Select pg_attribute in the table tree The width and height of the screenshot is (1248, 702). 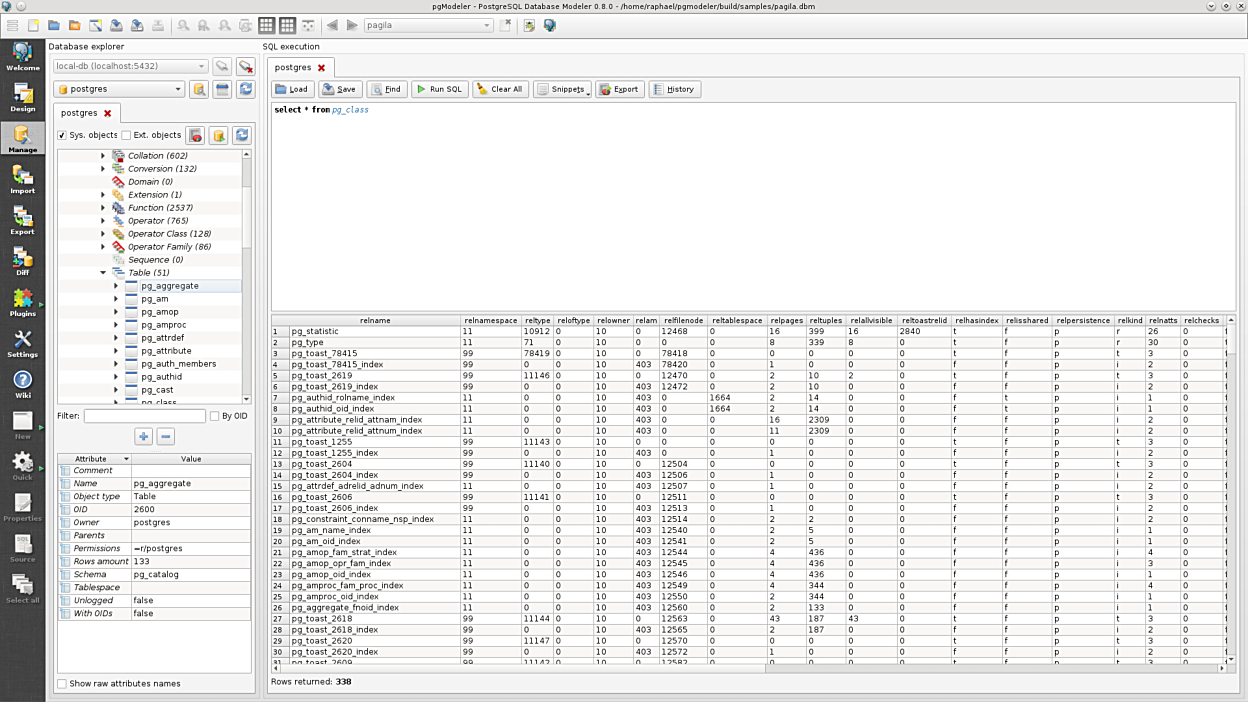click(x=166, y=351)
